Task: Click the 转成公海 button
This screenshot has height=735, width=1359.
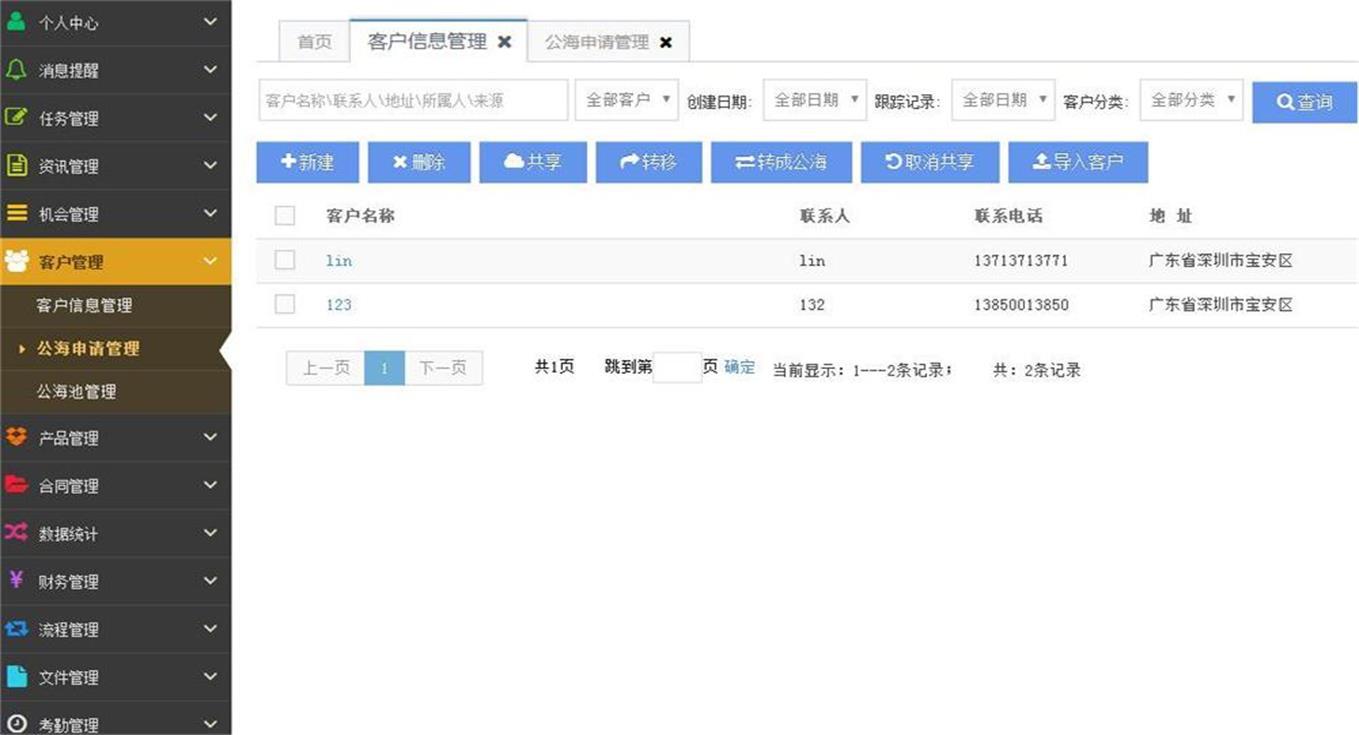Action: [781, 162]
